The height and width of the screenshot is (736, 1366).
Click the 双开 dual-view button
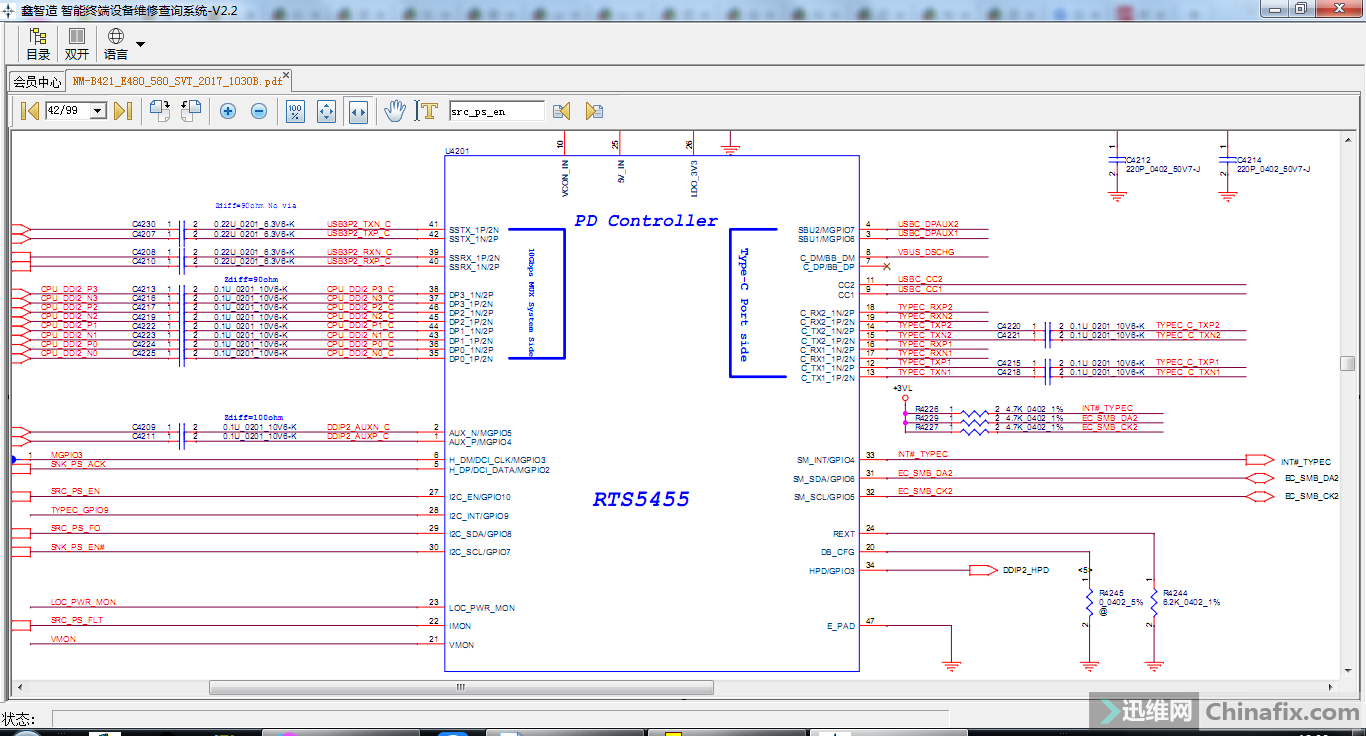coord(77,44)
